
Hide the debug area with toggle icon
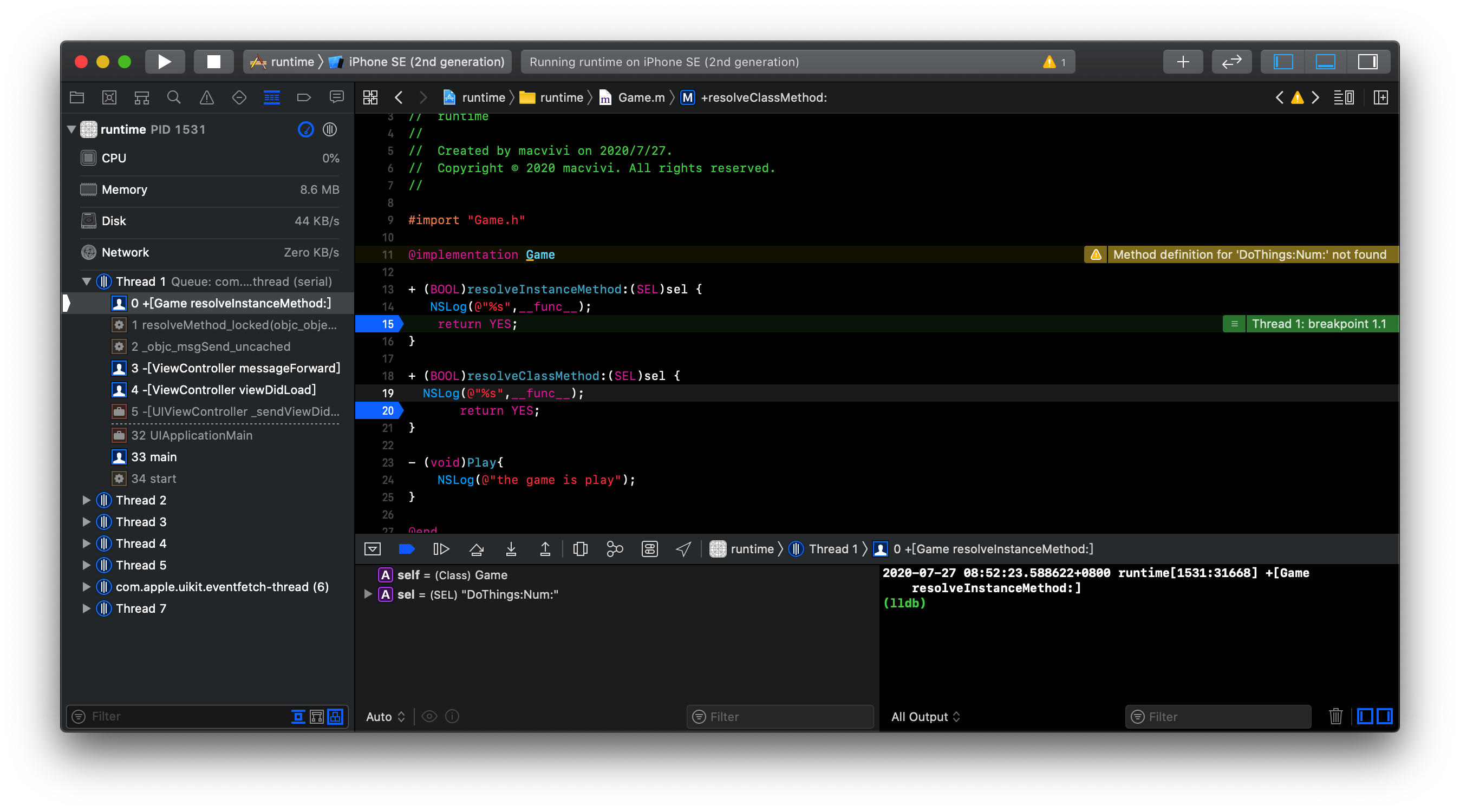tap(373, 548)
